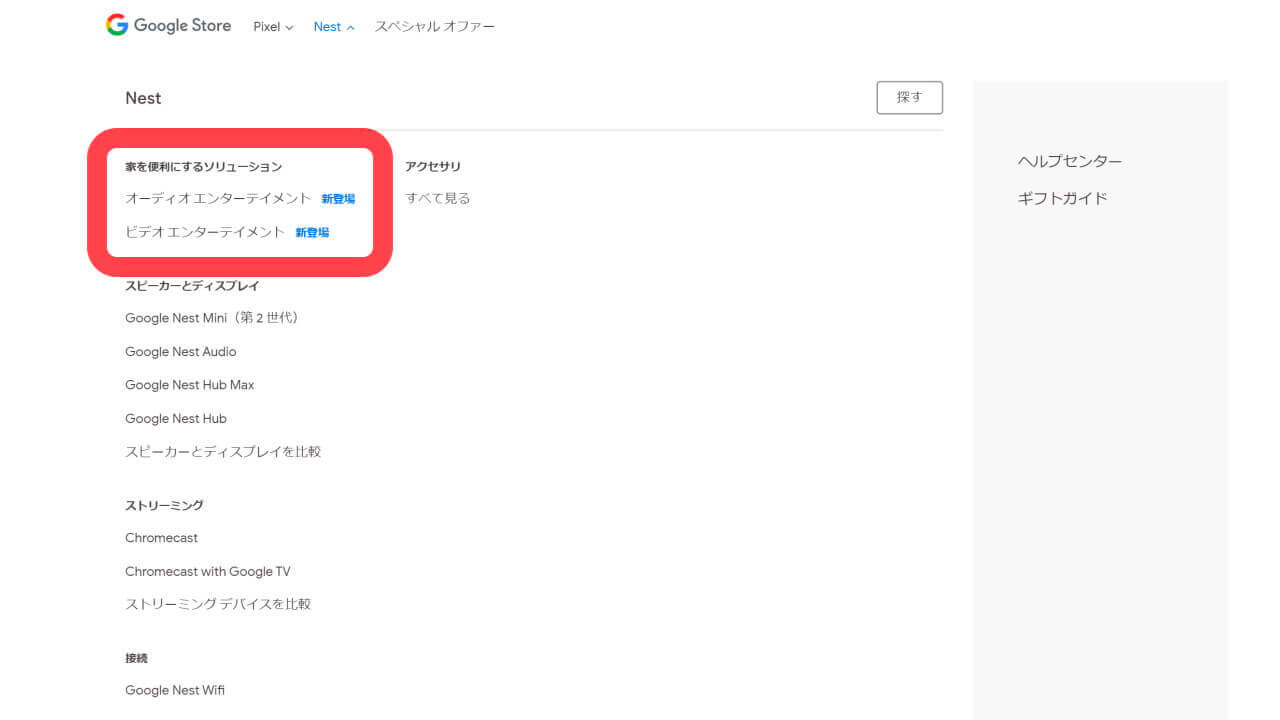Collapse the expanded Nest dropdown
The height and width of the screenshot is (720, 1280).
[333, 27]
